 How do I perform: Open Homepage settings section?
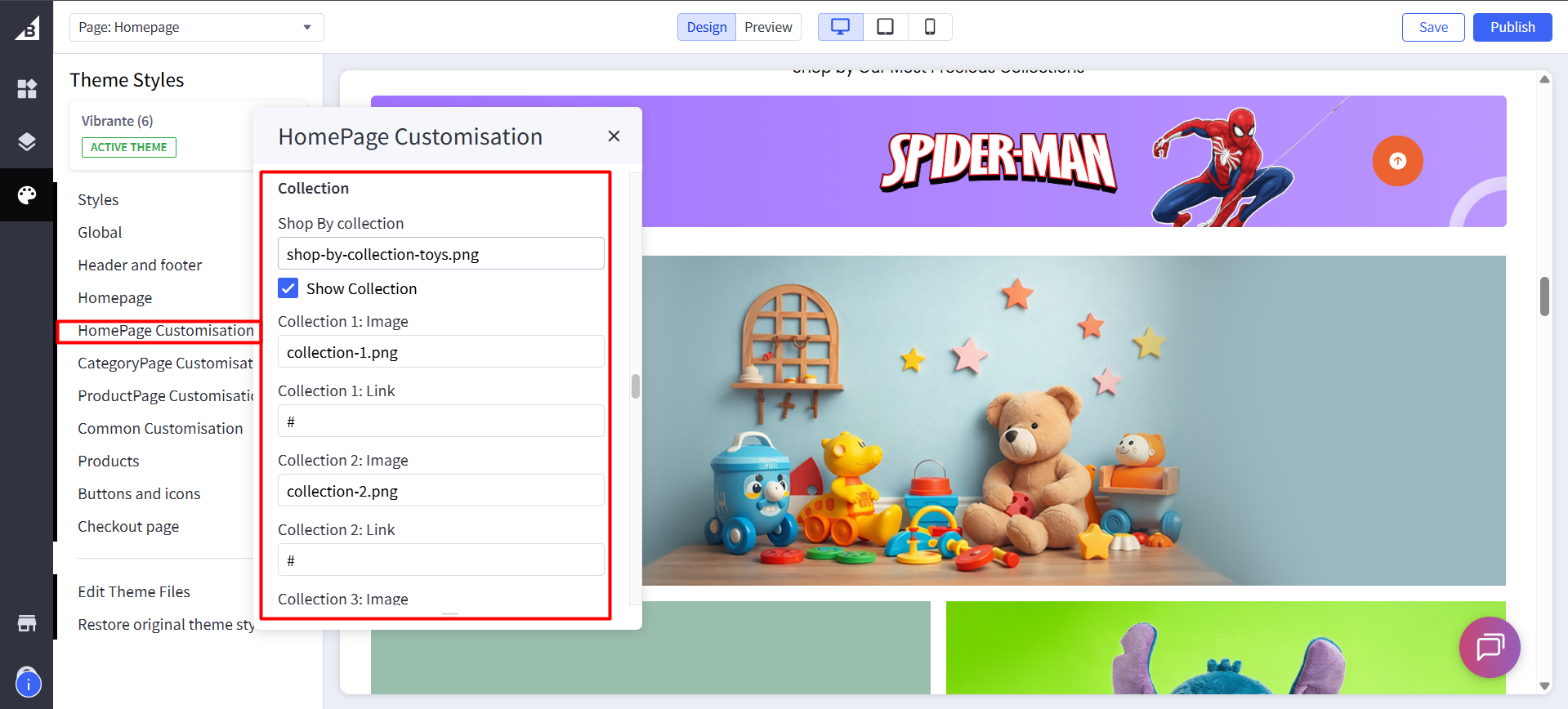coord(115,298)
